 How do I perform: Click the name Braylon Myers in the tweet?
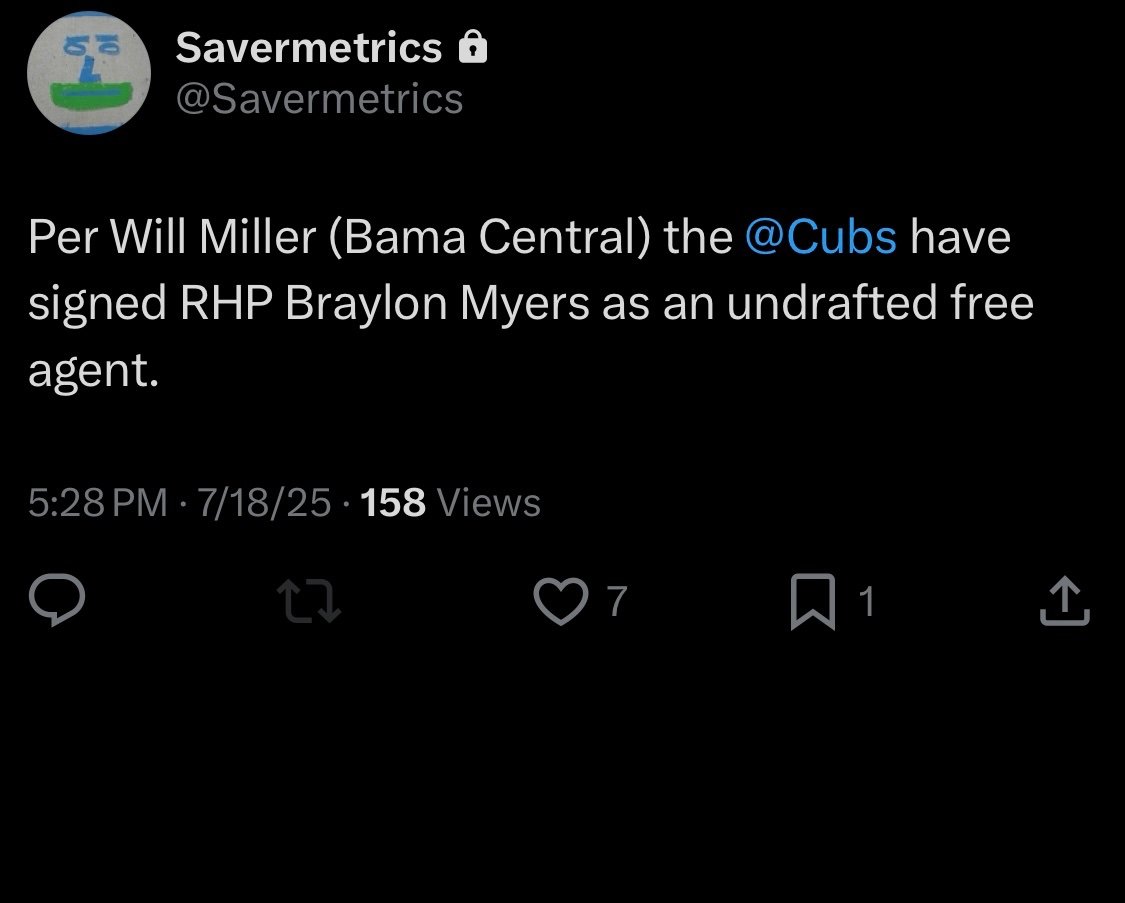[437, 305]
